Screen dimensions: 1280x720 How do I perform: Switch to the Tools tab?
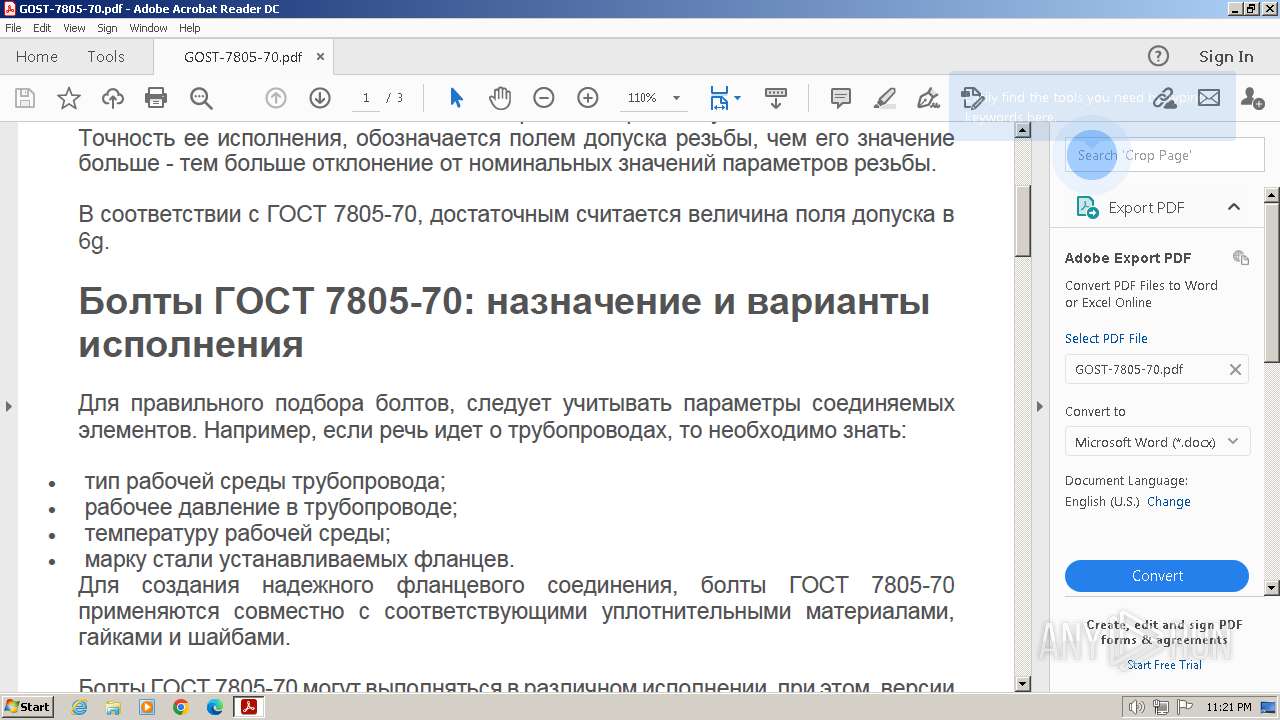pos(106,57)
